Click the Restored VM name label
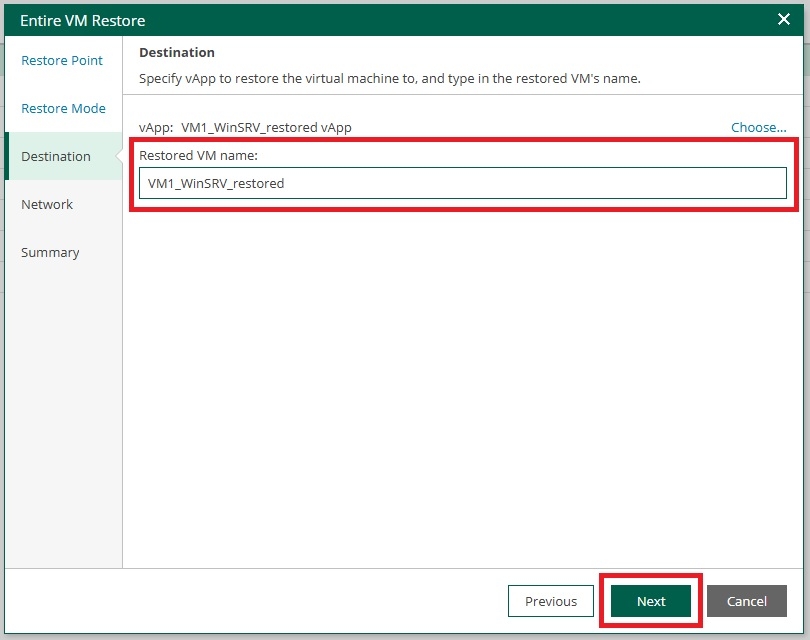This screenshot has width=810, height=640. point(198,155)
